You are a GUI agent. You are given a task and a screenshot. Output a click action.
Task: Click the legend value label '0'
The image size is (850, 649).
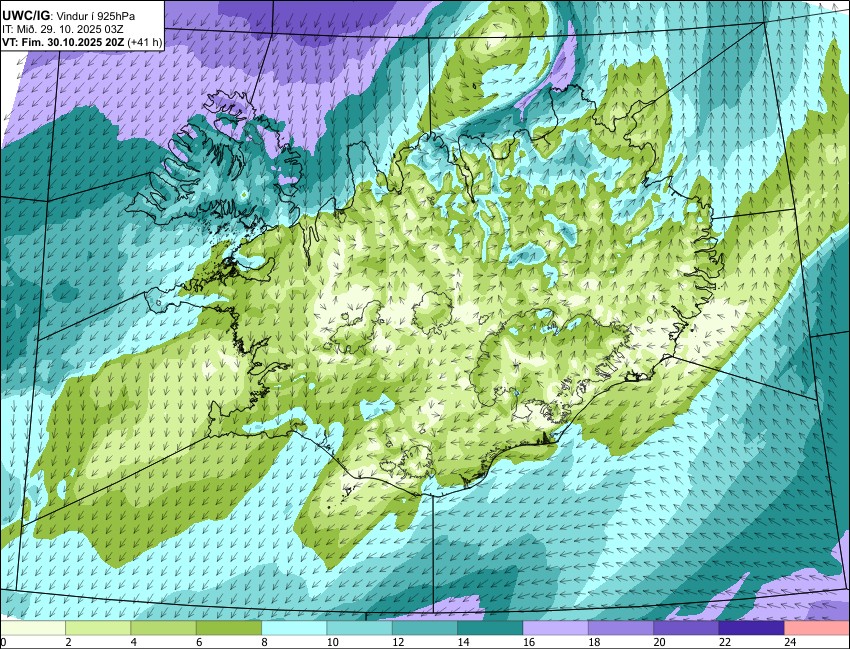[x=3, y=642]
